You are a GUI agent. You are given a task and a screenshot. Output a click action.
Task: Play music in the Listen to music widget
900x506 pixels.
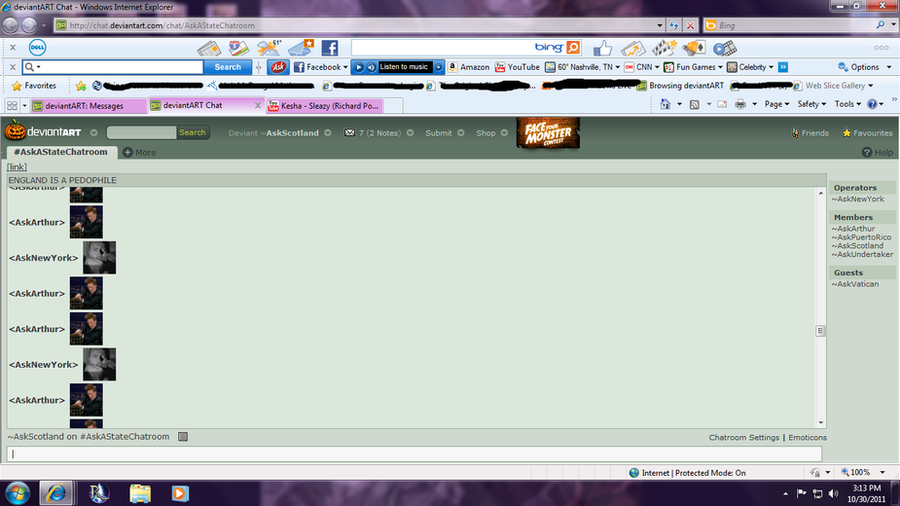point(358,67)
